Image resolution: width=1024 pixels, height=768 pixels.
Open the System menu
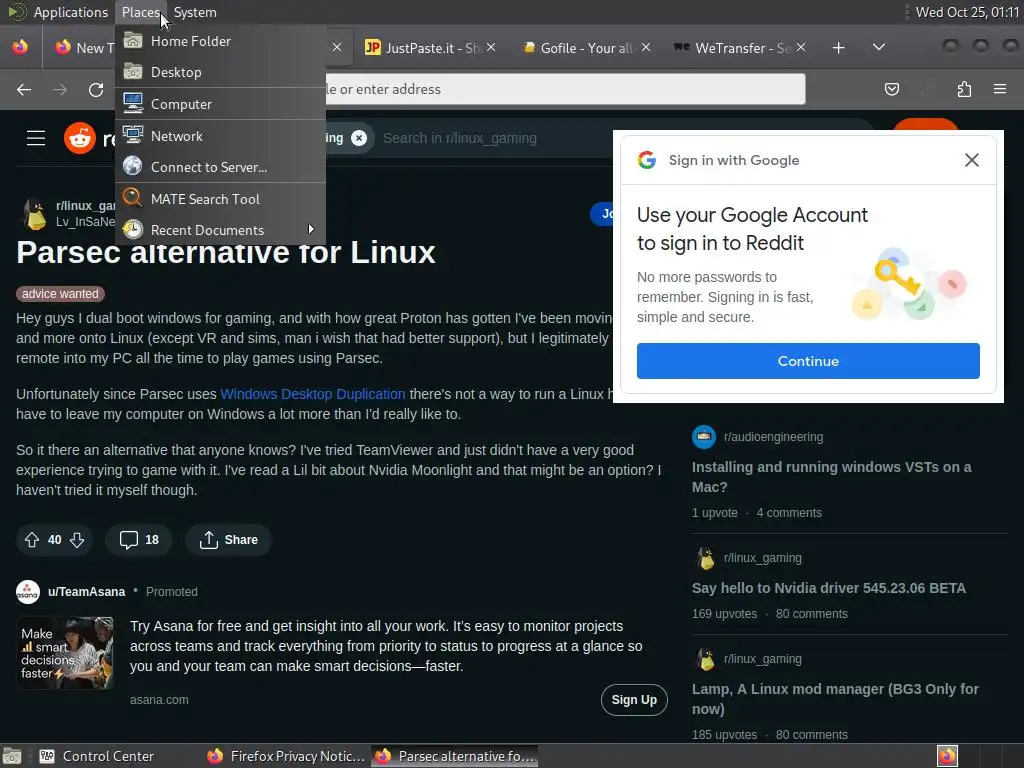point(195,12)
